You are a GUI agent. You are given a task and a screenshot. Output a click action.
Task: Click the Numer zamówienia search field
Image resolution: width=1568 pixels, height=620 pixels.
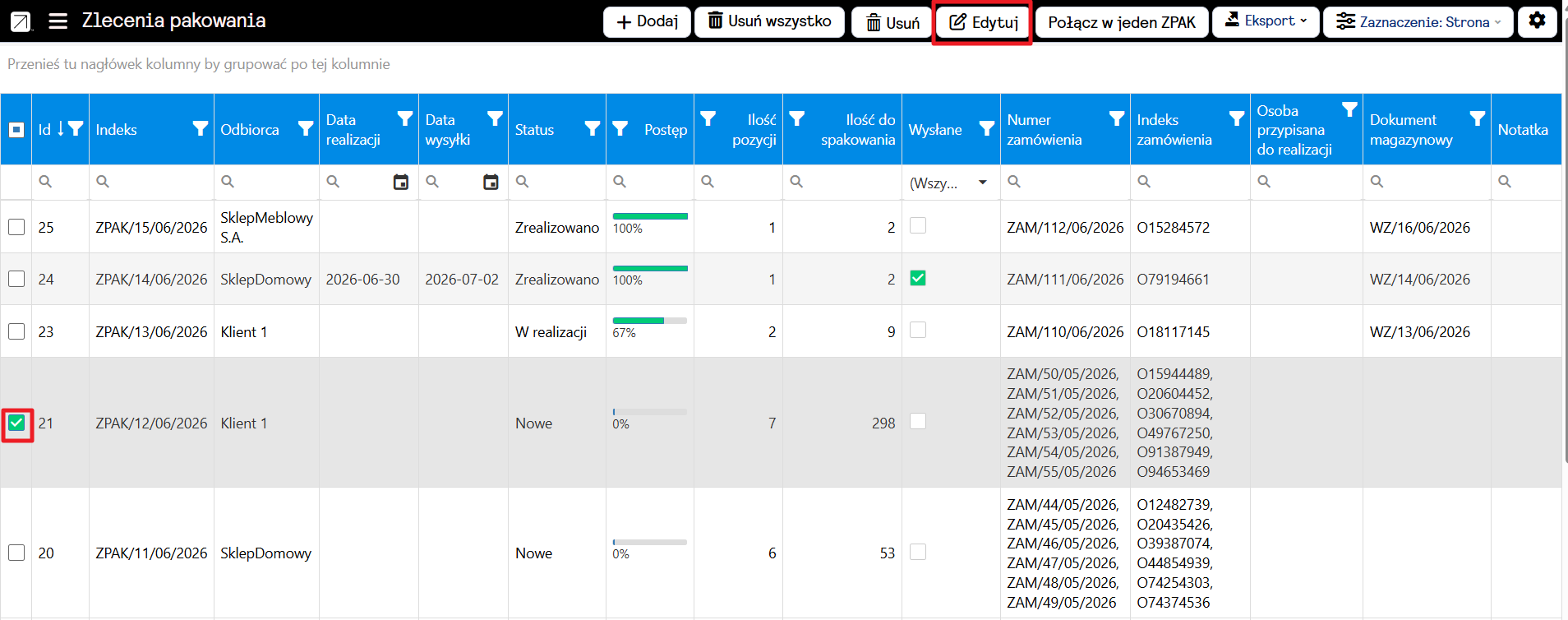(1065, 182)
